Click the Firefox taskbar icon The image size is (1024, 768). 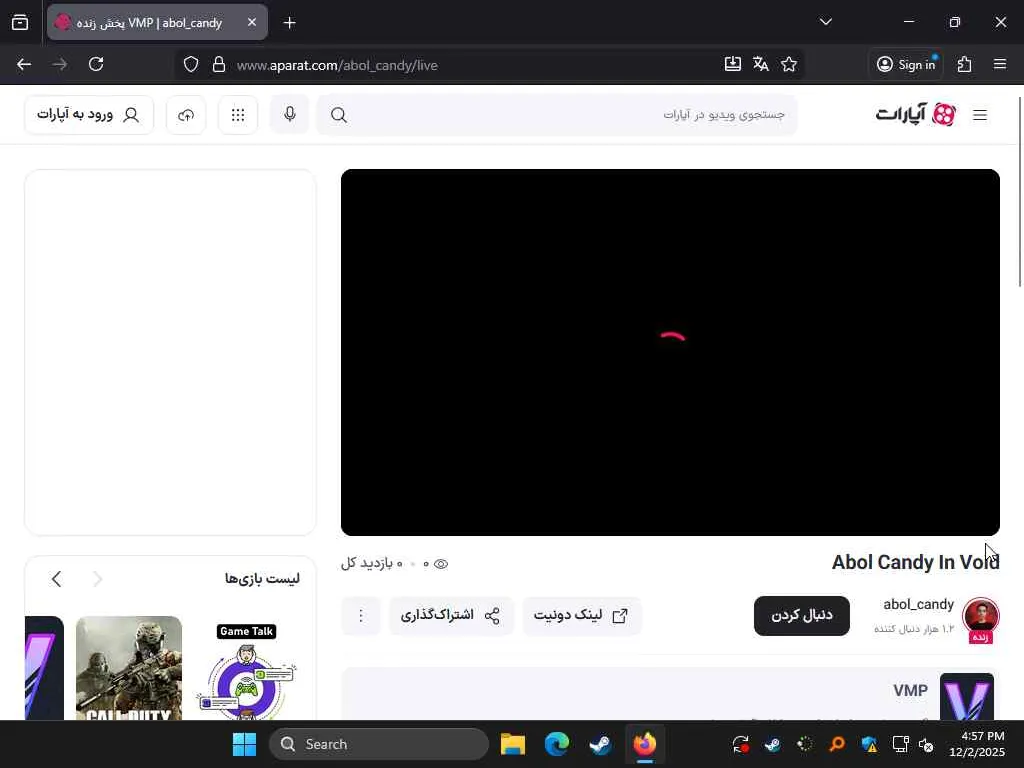click(645, 744)
